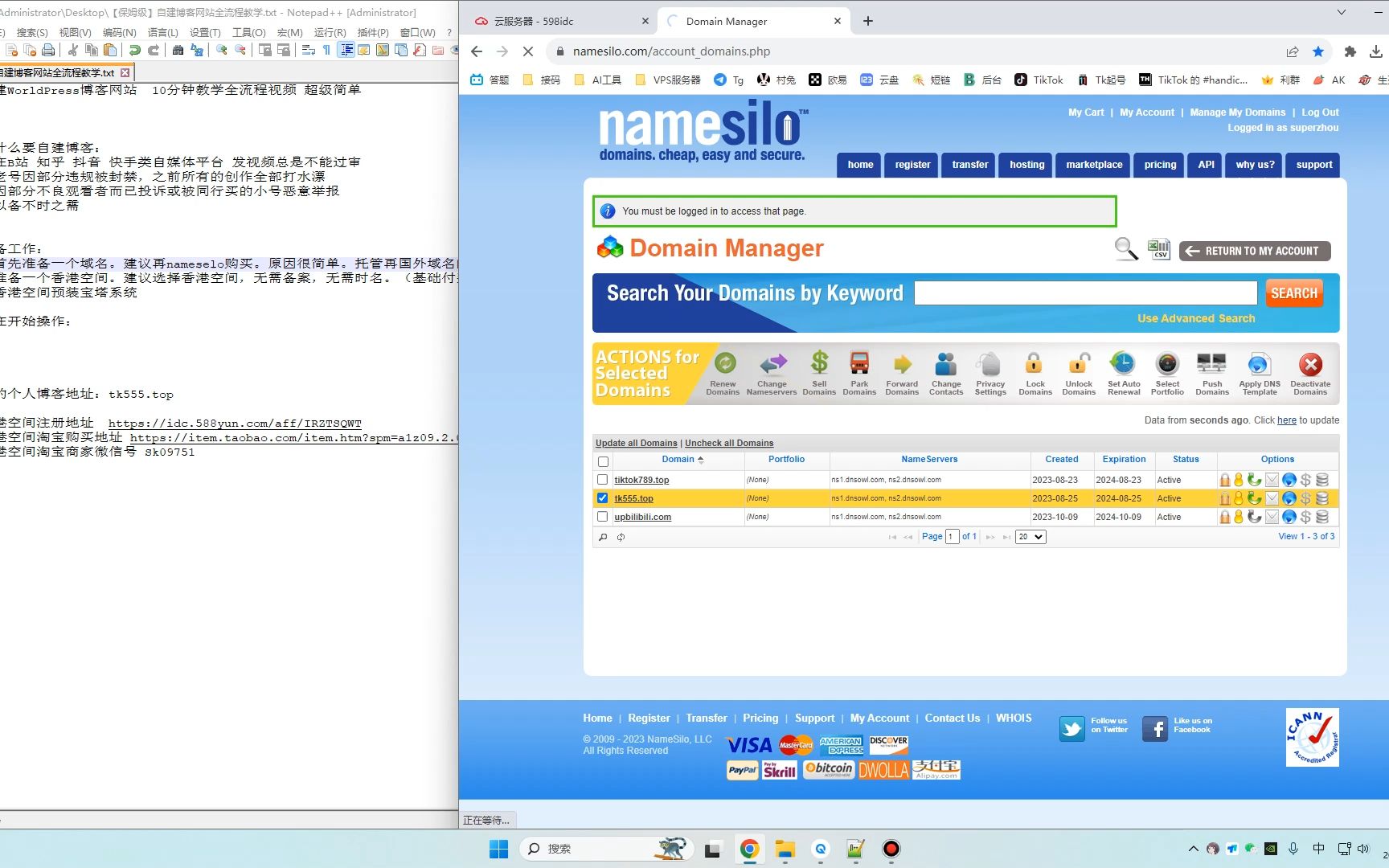Click the Find binoculars icon in Notepad++

178,50
